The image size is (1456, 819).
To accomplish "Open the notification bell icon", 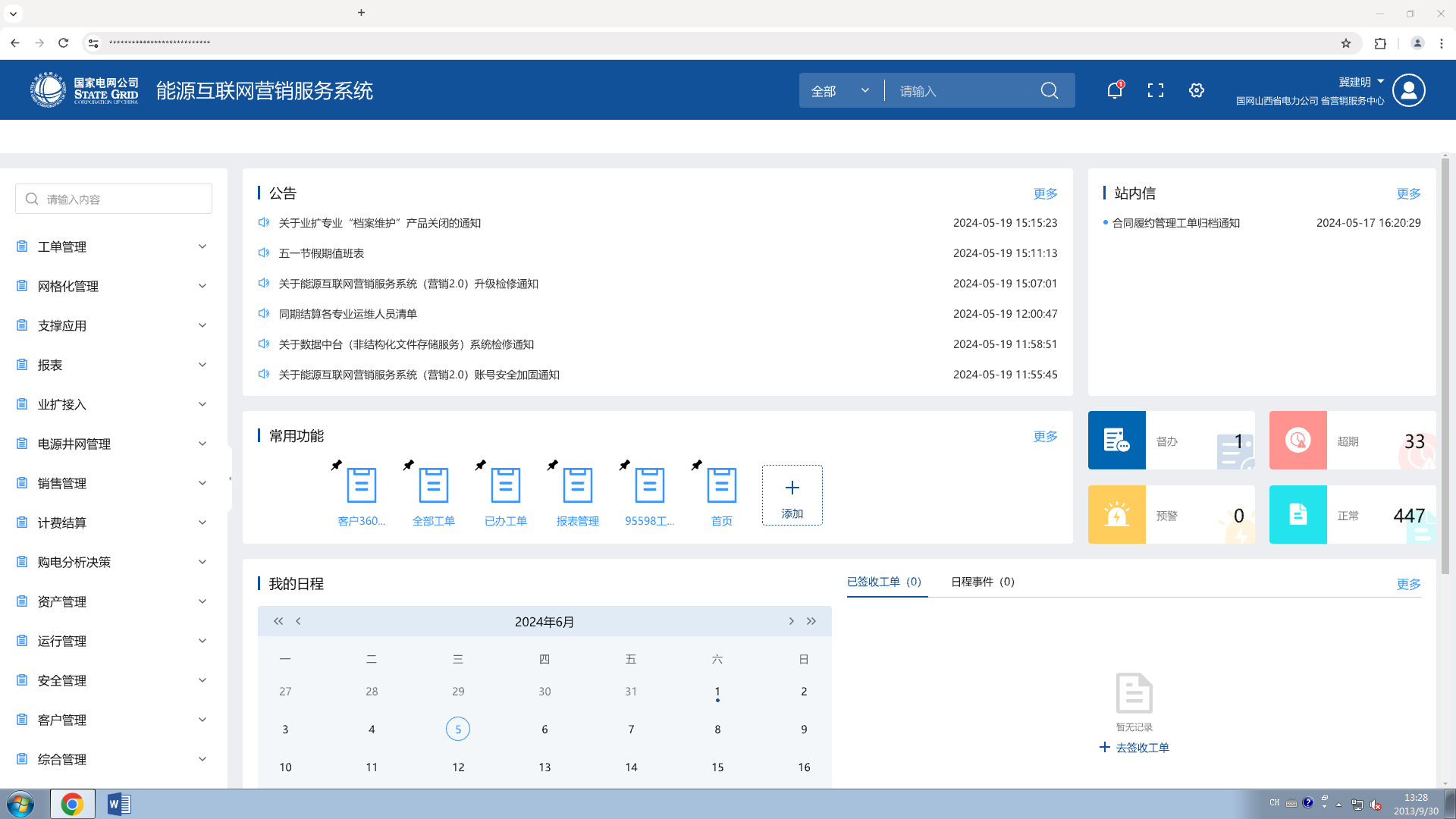I will point(1114,91).
